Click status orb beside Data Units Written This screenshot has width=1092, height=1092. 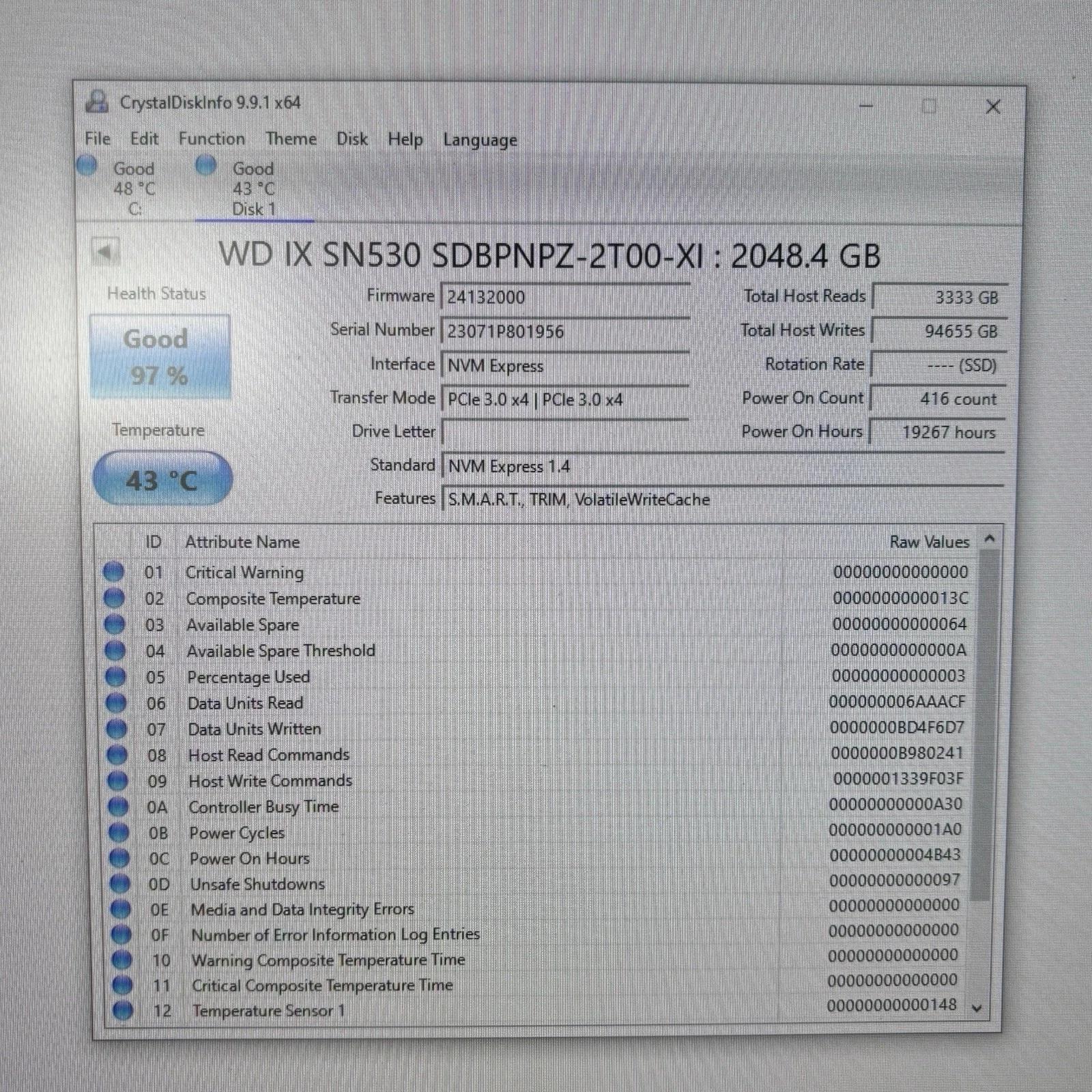pyautogui.click(x=117, y=729)
